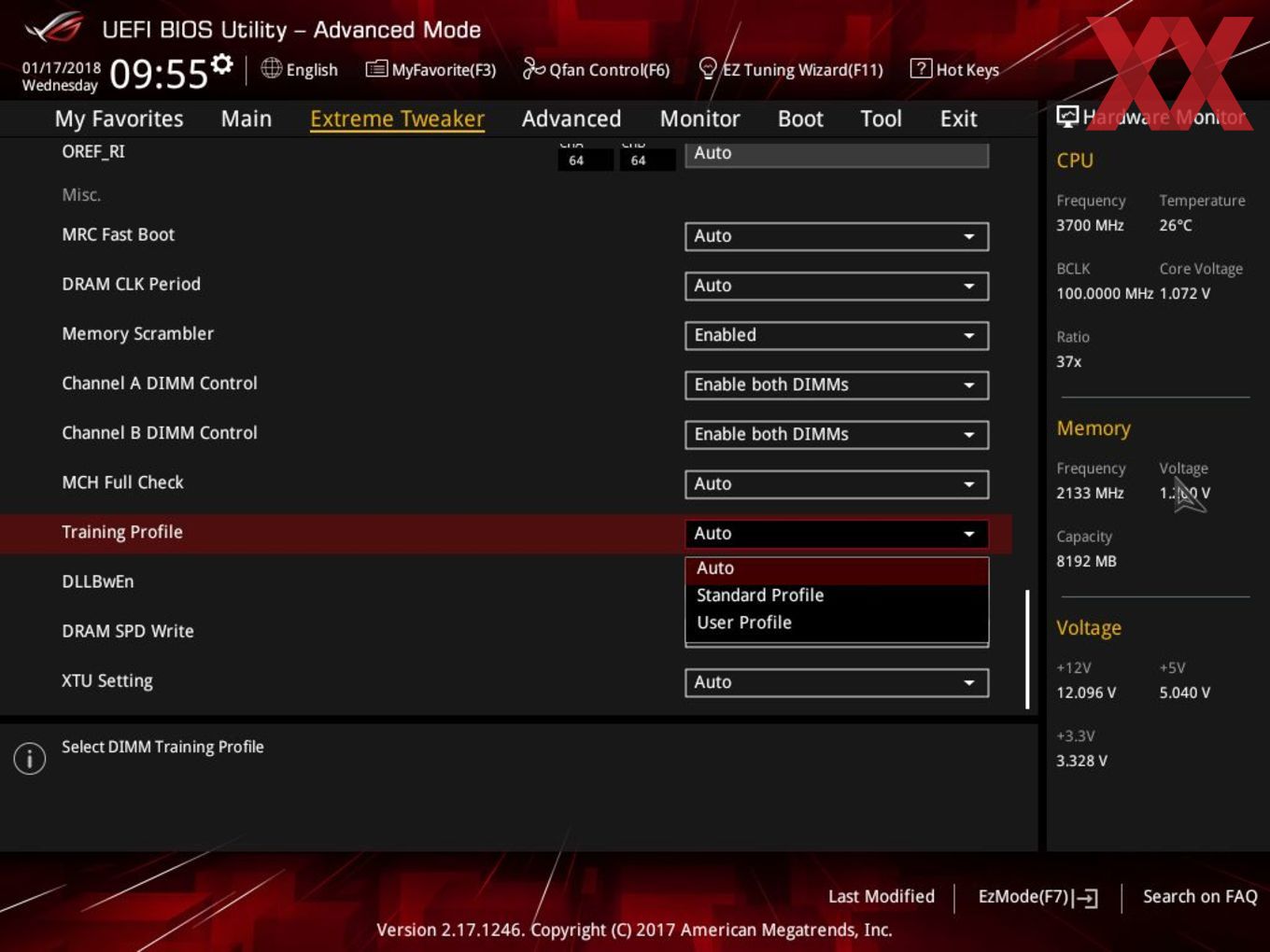Choose Standard Profile option
Viewport: 1270px width, 952px height.
(837, 595)
